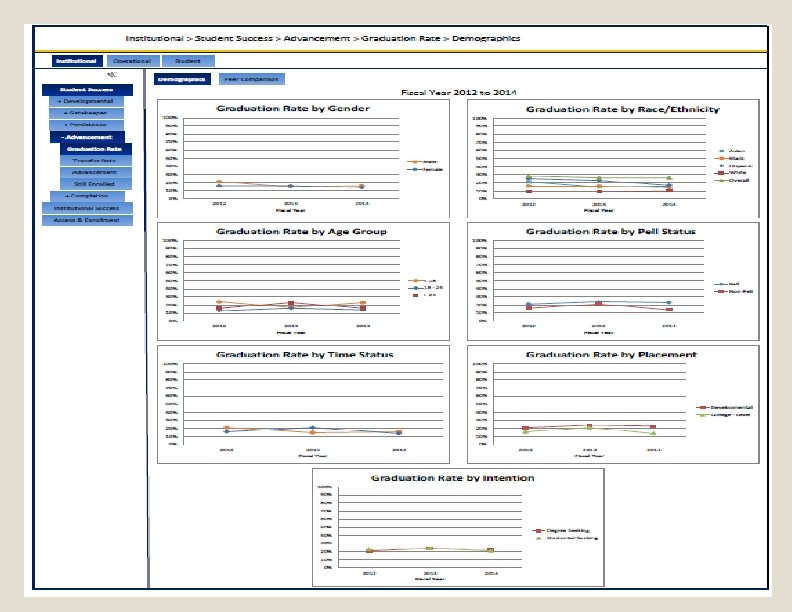Select the Advancement sub-item in sidebar
792x612 pixels.
(95, 172)
